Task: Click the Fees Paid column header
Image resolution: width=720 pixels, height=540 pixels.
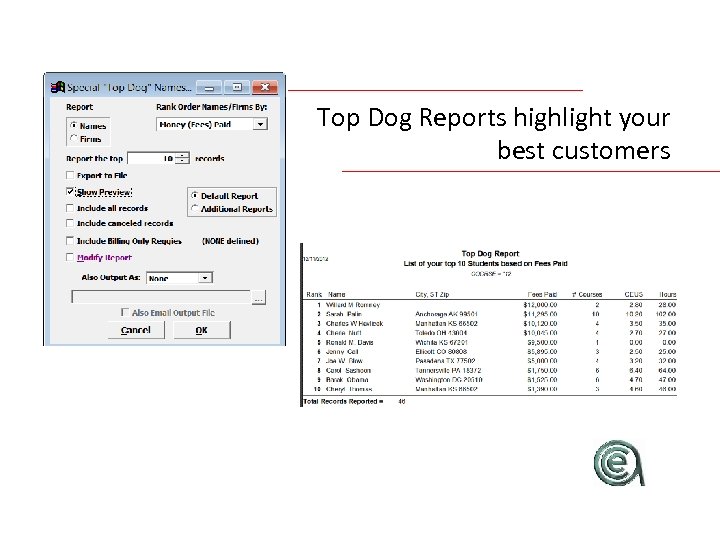Action: pos(542,294)
